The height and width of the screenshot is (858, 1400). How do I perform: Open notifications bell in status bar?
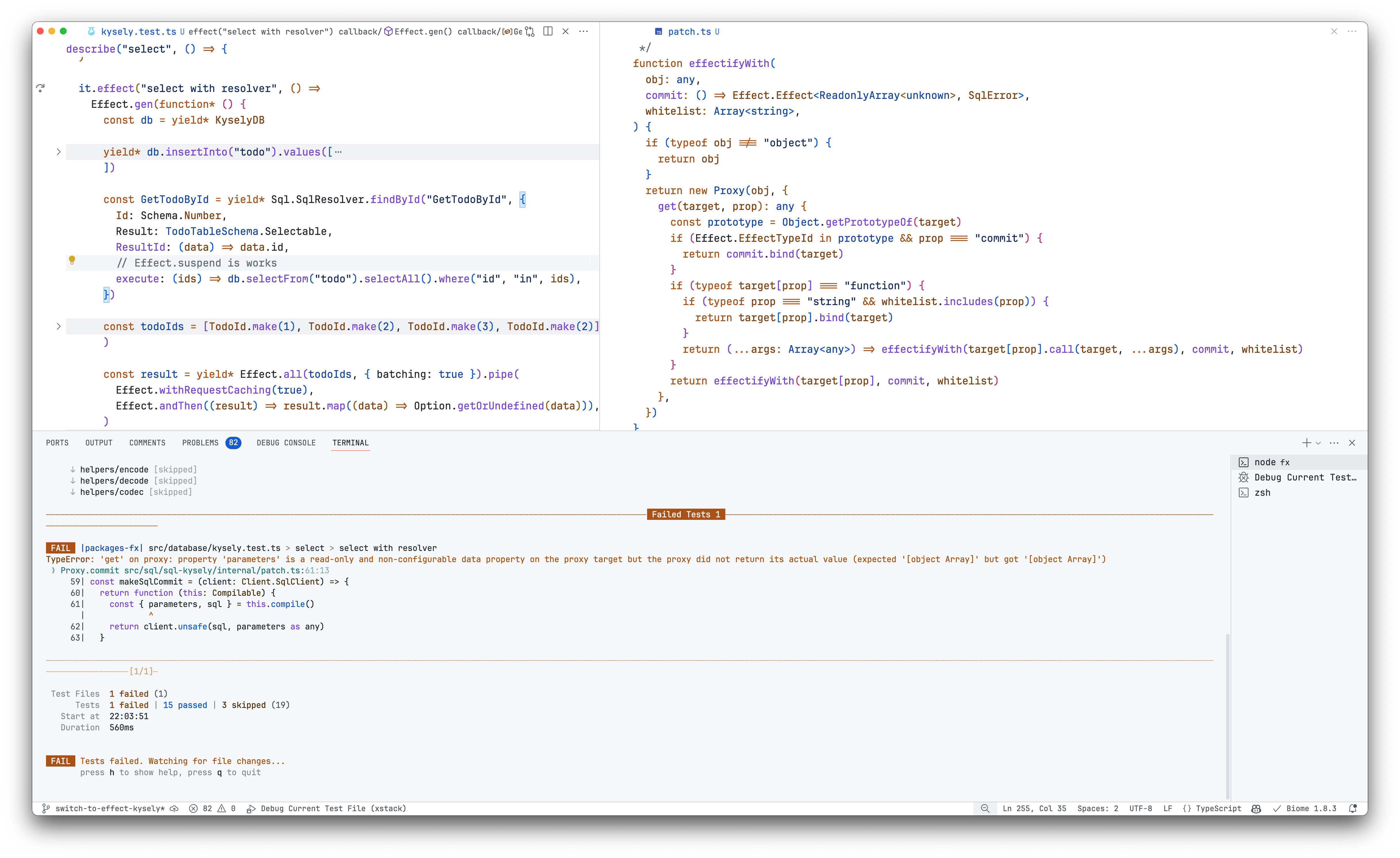[1353, 809]
